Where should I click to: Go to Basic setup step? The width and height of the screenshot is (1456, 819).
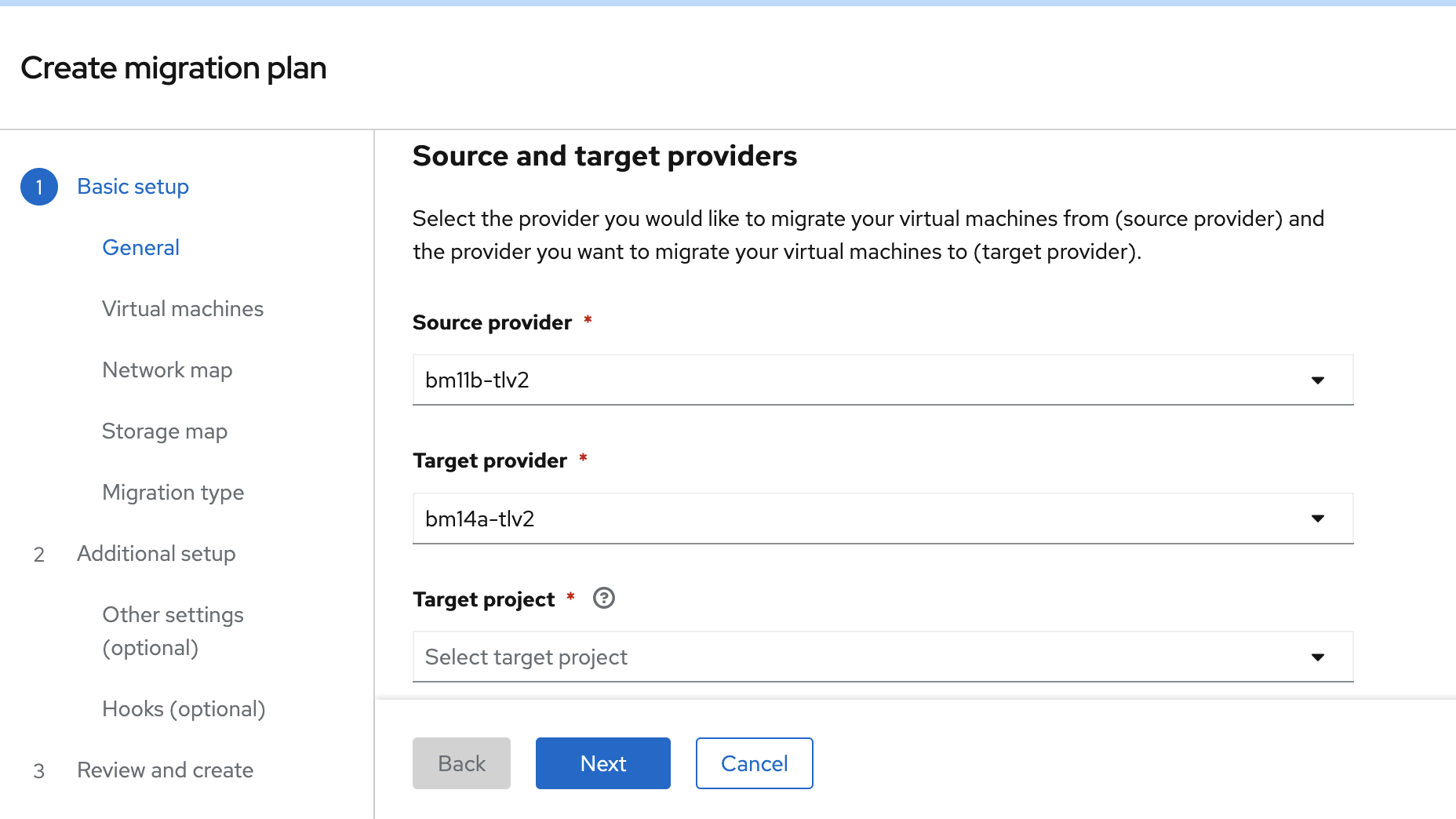133,187
